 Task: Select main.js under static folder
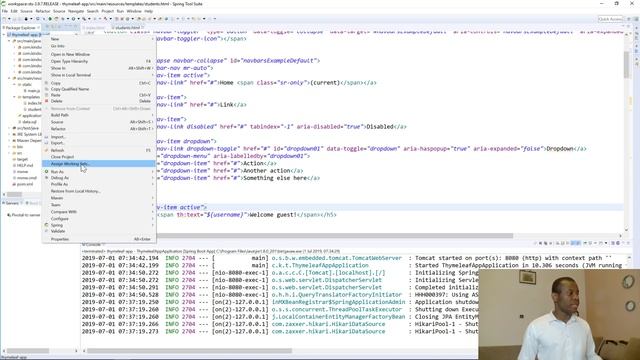click(33, 91)
